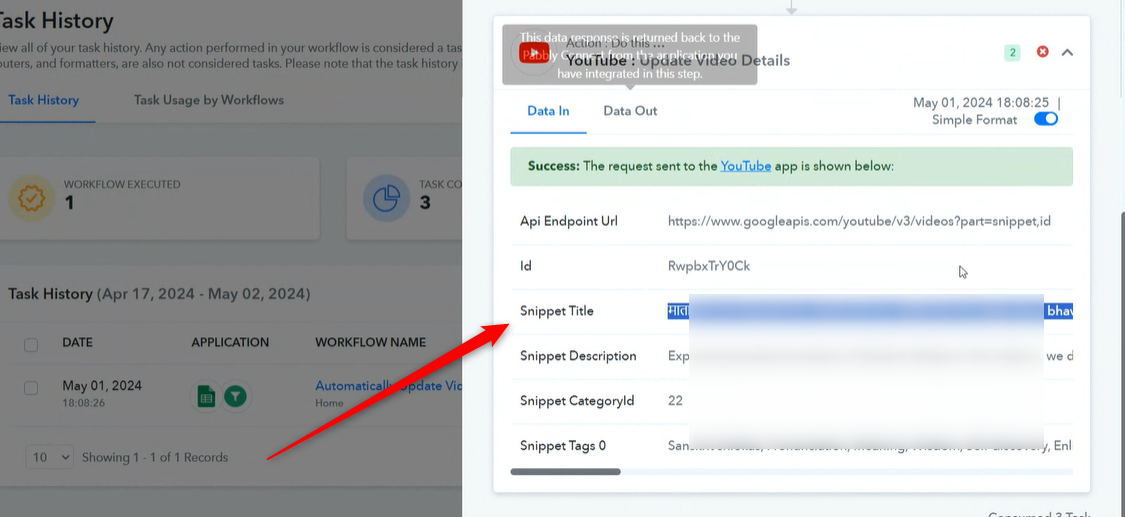Open the Task History tab

(43, 100)
